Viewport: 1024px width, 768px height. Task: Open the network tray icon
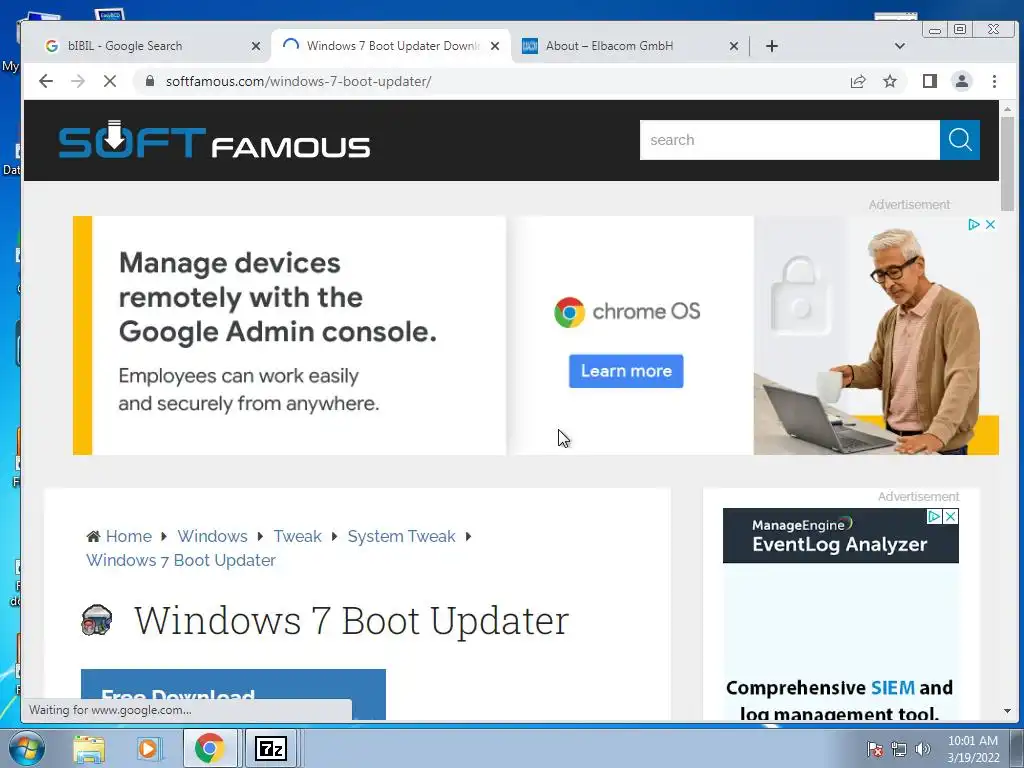click(x=899, y=748)
